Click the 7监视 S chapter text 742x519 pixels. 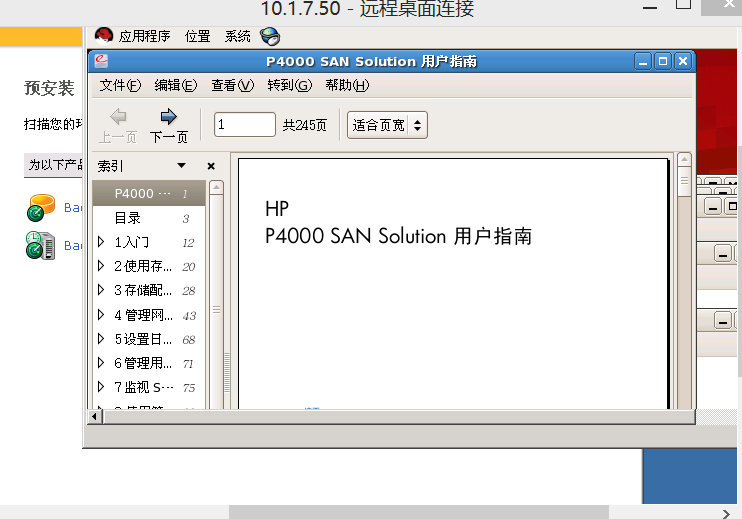click(x=143, y=387)
